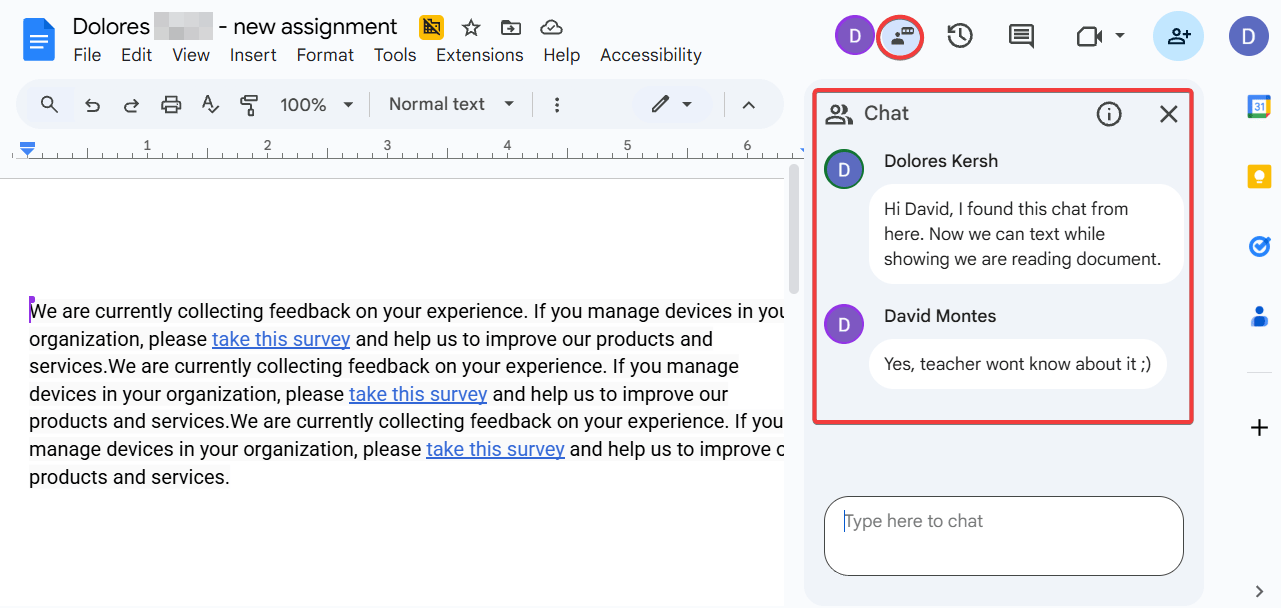Click the search menus magnifier icon
This screenshot has height=608, width=1281.
tap(49, 104)
